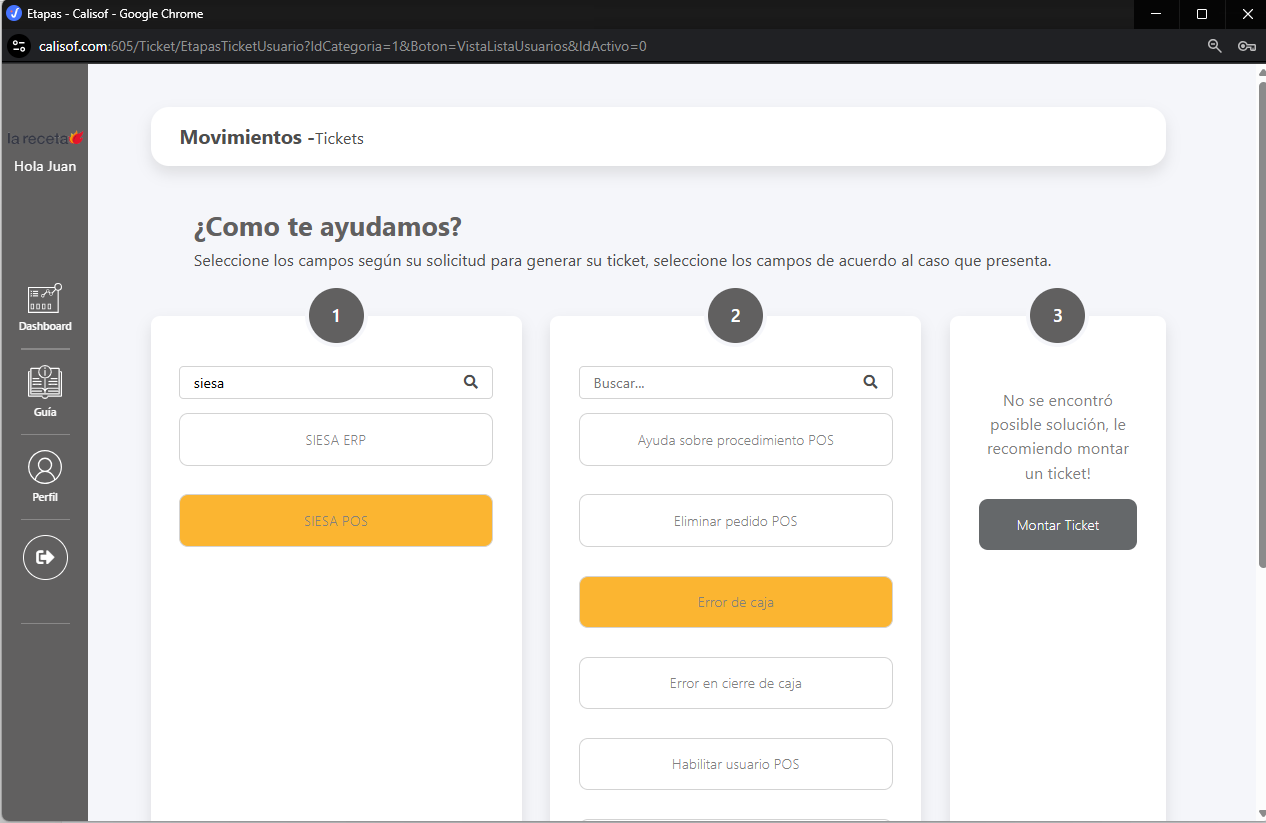The height and width of the screenshot is (823, 1266).
Task: Focus the search field containing siesa
Action: coord(336,382)
